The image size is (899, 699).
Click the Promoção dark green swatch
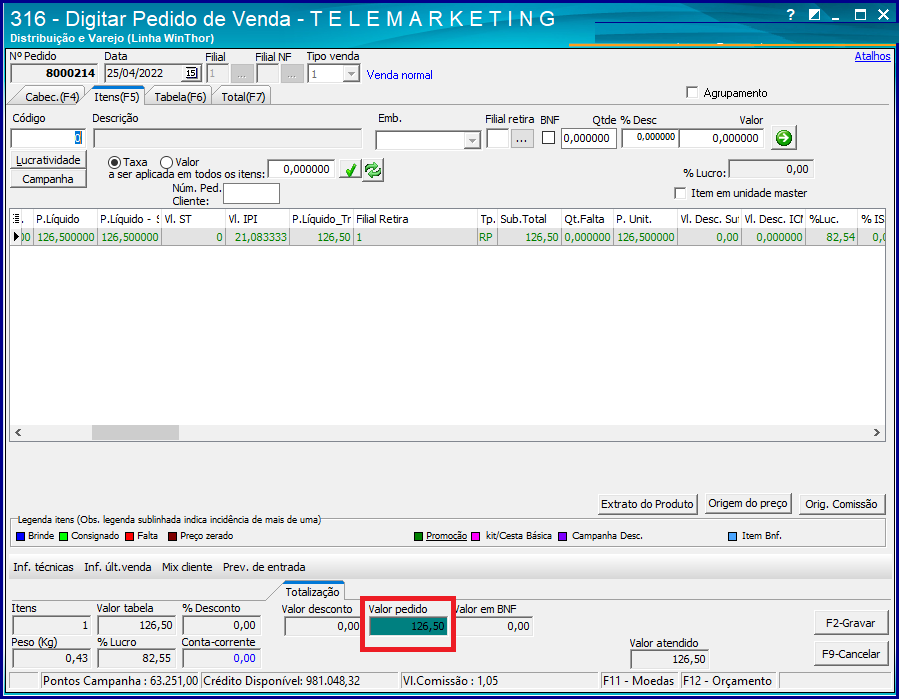pyautogui.click(x=419, y=537)
